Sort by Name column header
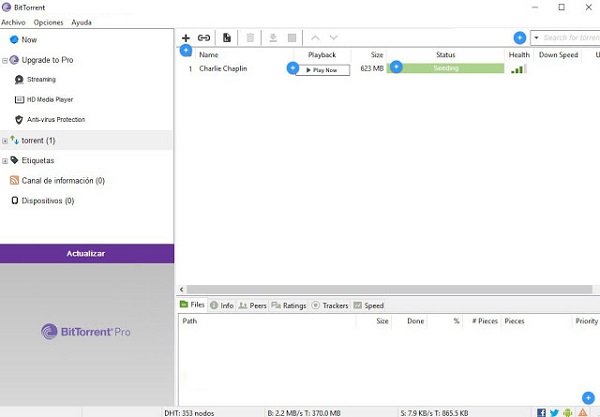The width and height of the screenshot is (600, 417). pyautogui.click(x=209, y=55)
